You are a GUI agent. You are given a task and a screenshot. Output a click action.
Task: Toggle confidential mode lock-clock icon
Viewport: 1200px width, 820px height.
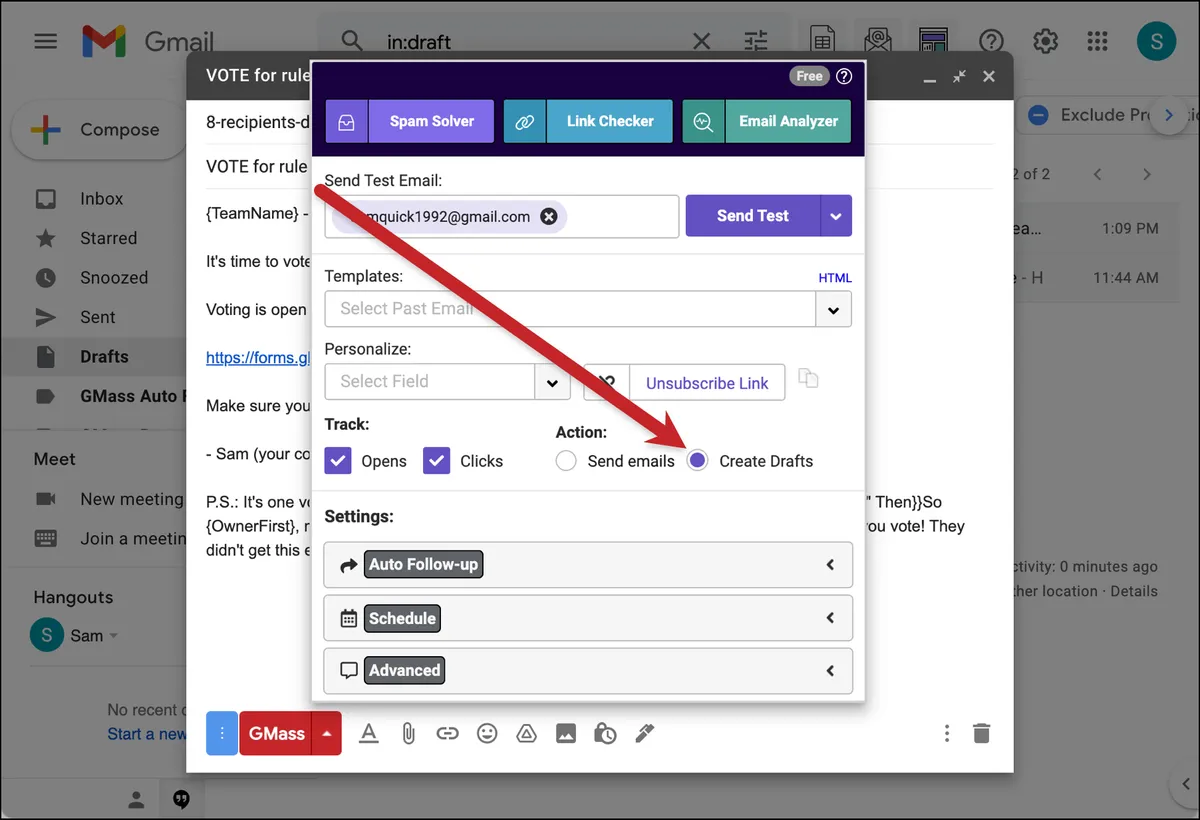coord(605,734)
